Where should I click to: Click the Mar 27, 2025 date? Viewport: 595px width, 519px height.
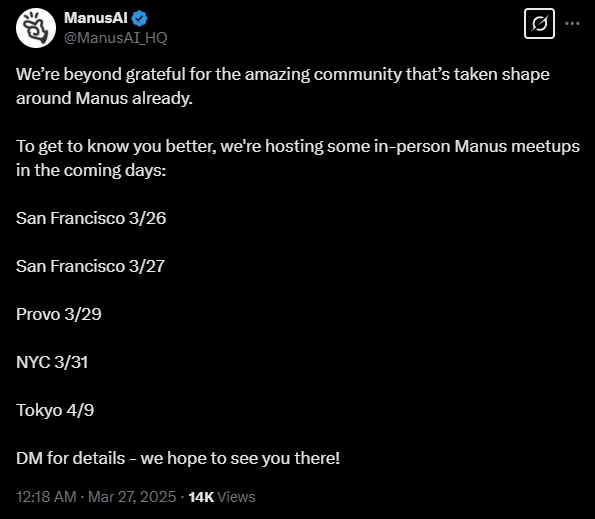point(132,497)
